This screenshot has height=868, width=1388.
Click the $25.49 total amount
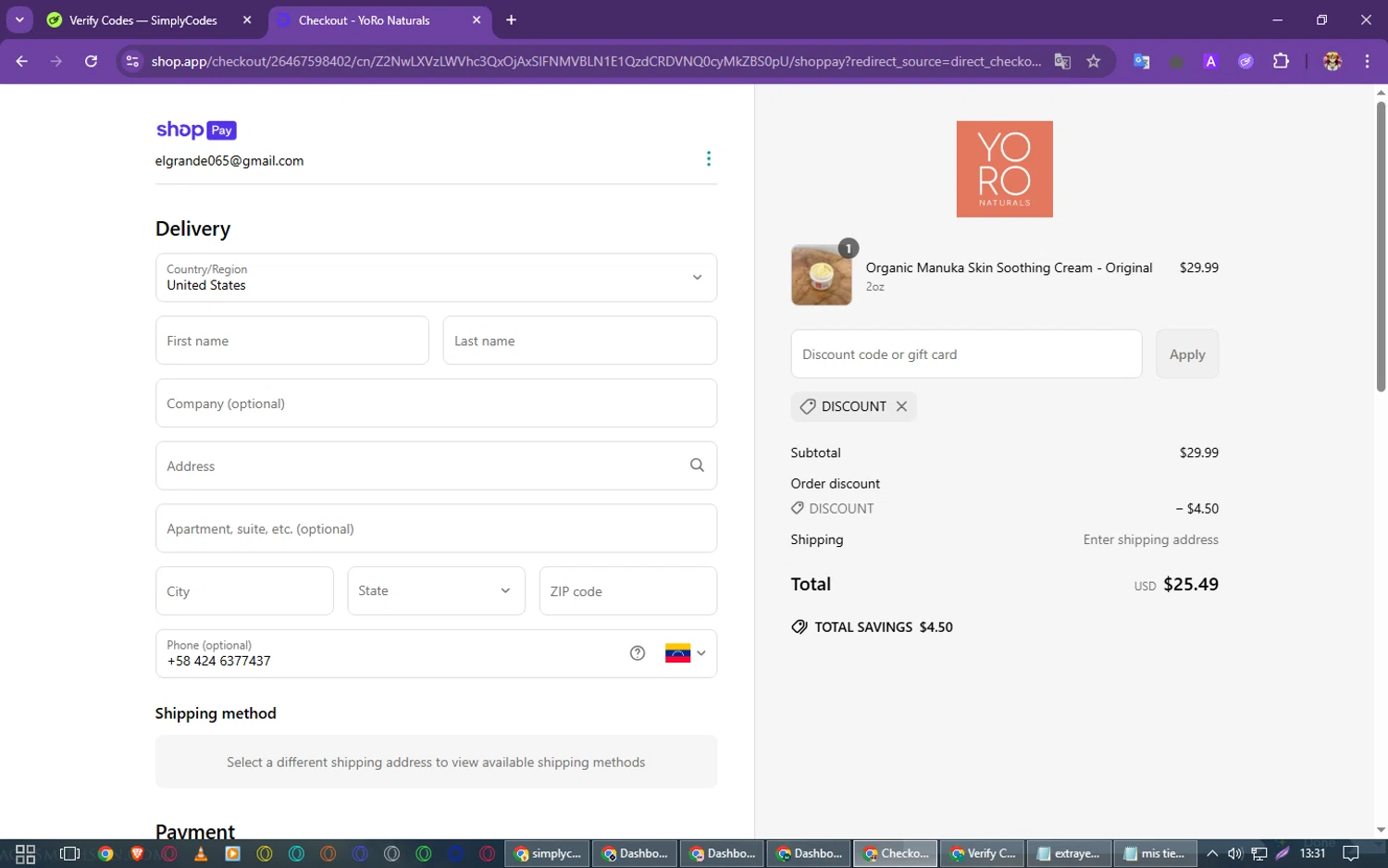1191,585
